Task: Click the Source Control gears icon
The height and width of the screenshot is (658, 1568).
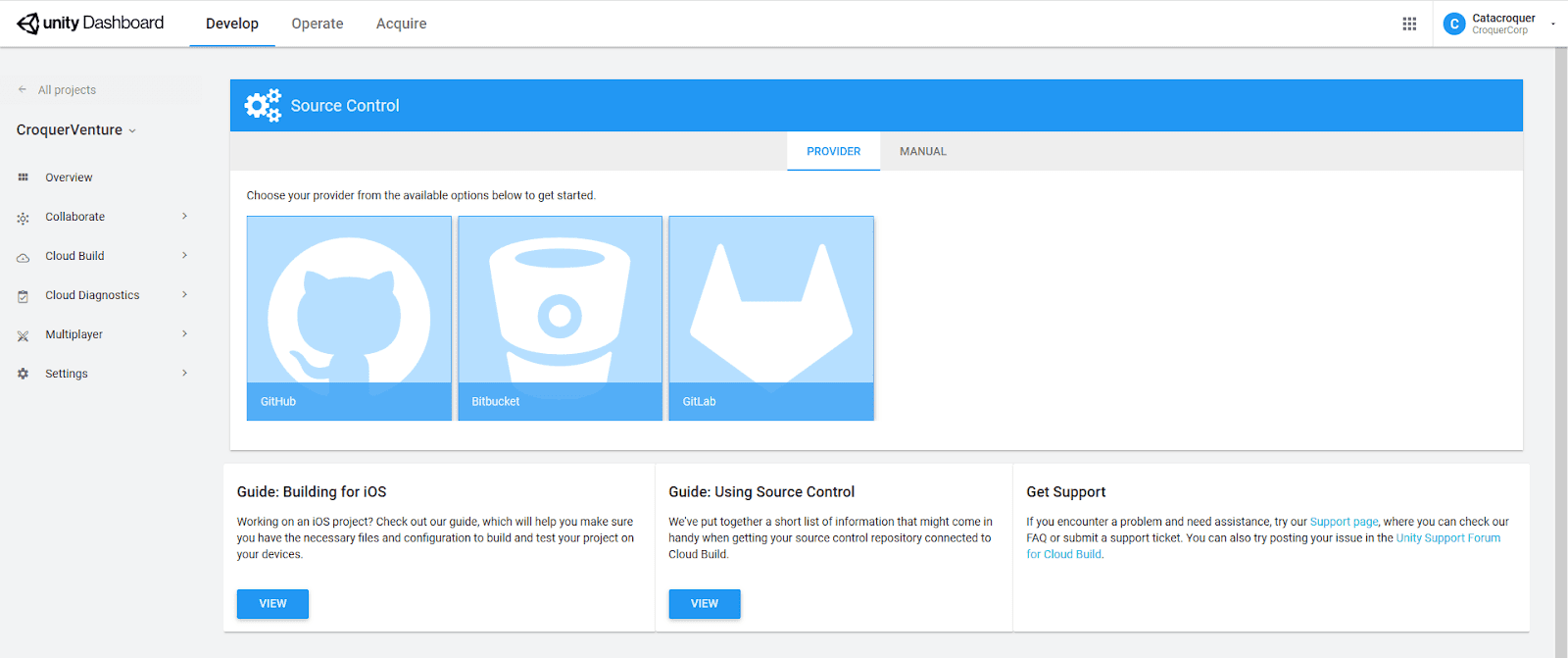Action: pos(263,105)
